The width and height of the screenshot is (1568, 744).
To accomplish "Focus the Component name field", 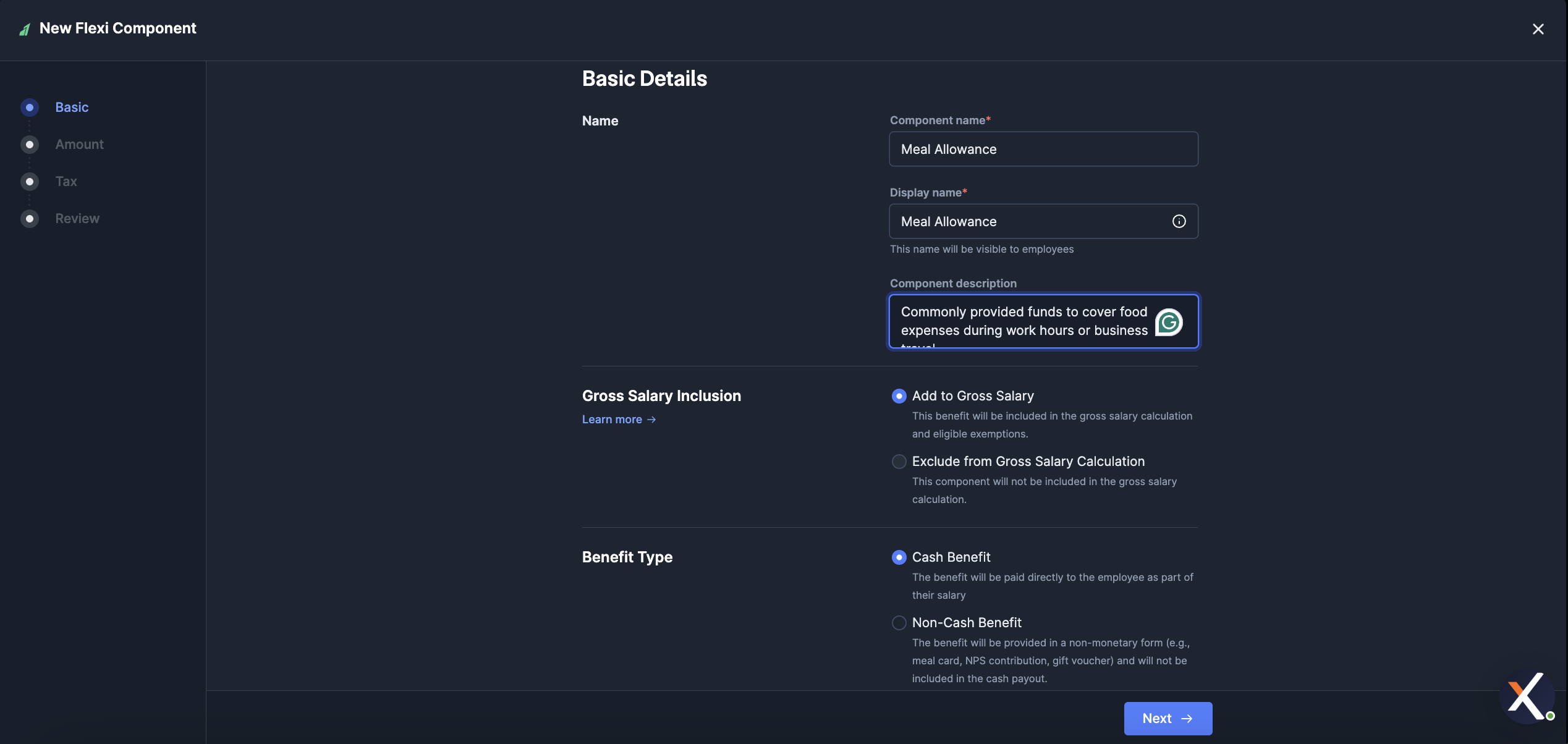I will pyautogui.click(x=1043, y=149).
